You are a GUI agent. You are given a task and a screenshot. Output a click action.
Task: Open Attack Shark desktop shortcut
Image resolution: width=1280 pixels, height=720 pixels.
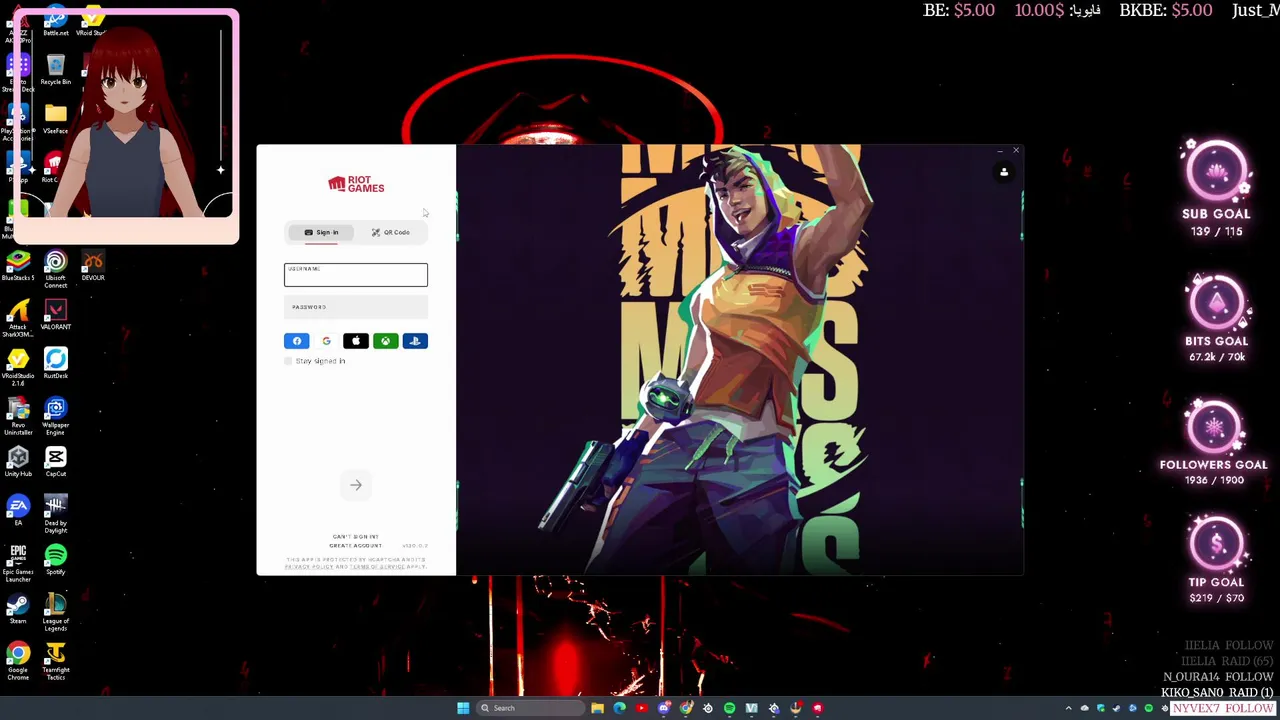18,318
